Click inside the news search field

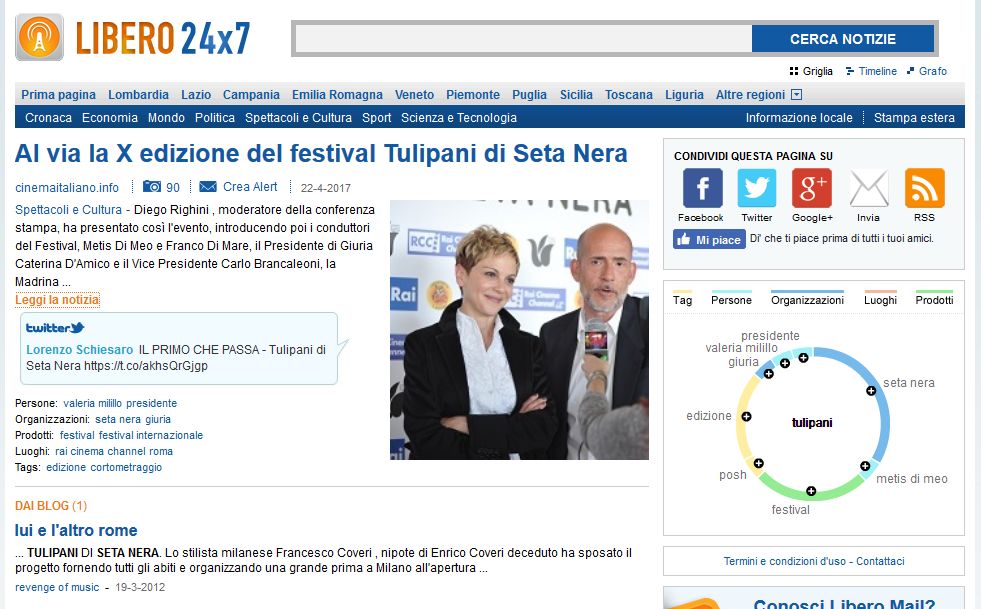click(523, 39)
